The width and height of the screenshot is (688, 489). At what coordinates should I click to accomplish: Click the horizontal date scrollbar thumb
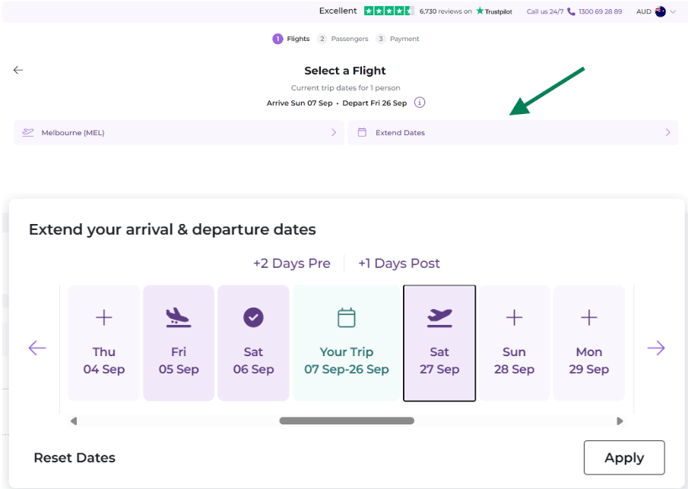click(x=347, y=421)
